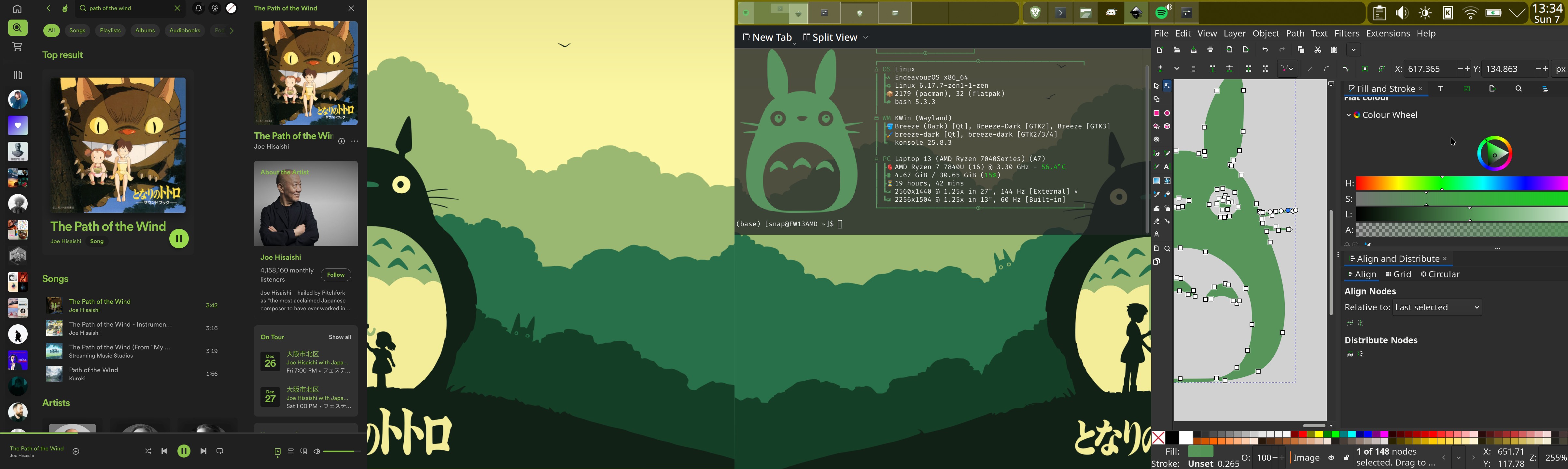Select the Star/Polygon tool in Inkscape
Image resolution: width=1568 pixels, height=469 pixels.
(x=1156, y=127)
